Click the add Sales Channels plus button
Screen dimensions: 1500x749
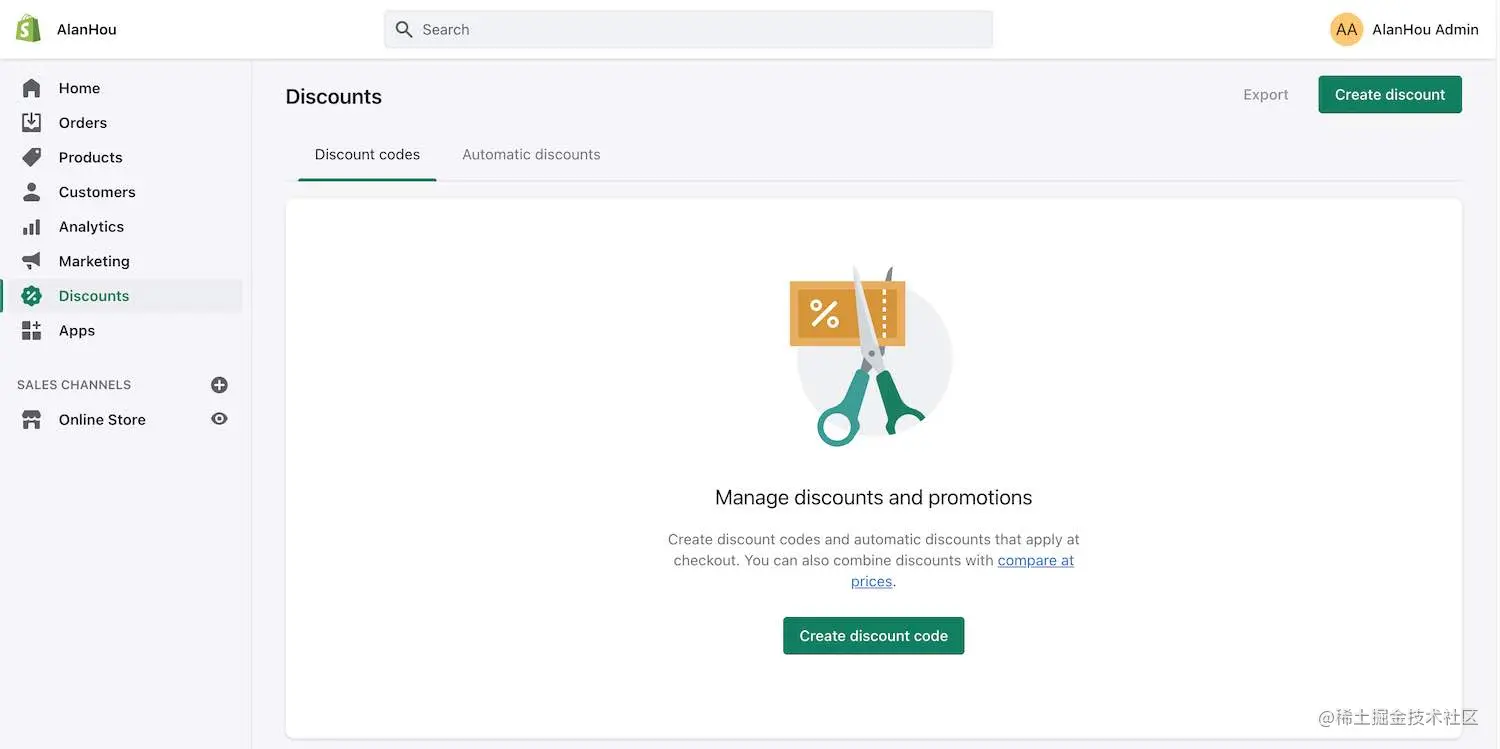coord(219,383)
